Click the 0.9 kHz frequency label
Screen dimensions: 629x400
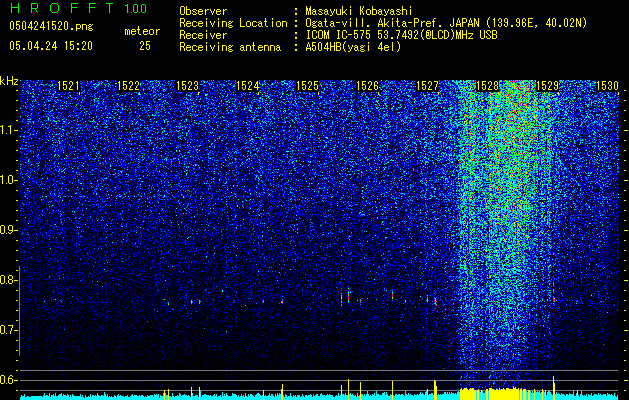(x=9, y=230)
